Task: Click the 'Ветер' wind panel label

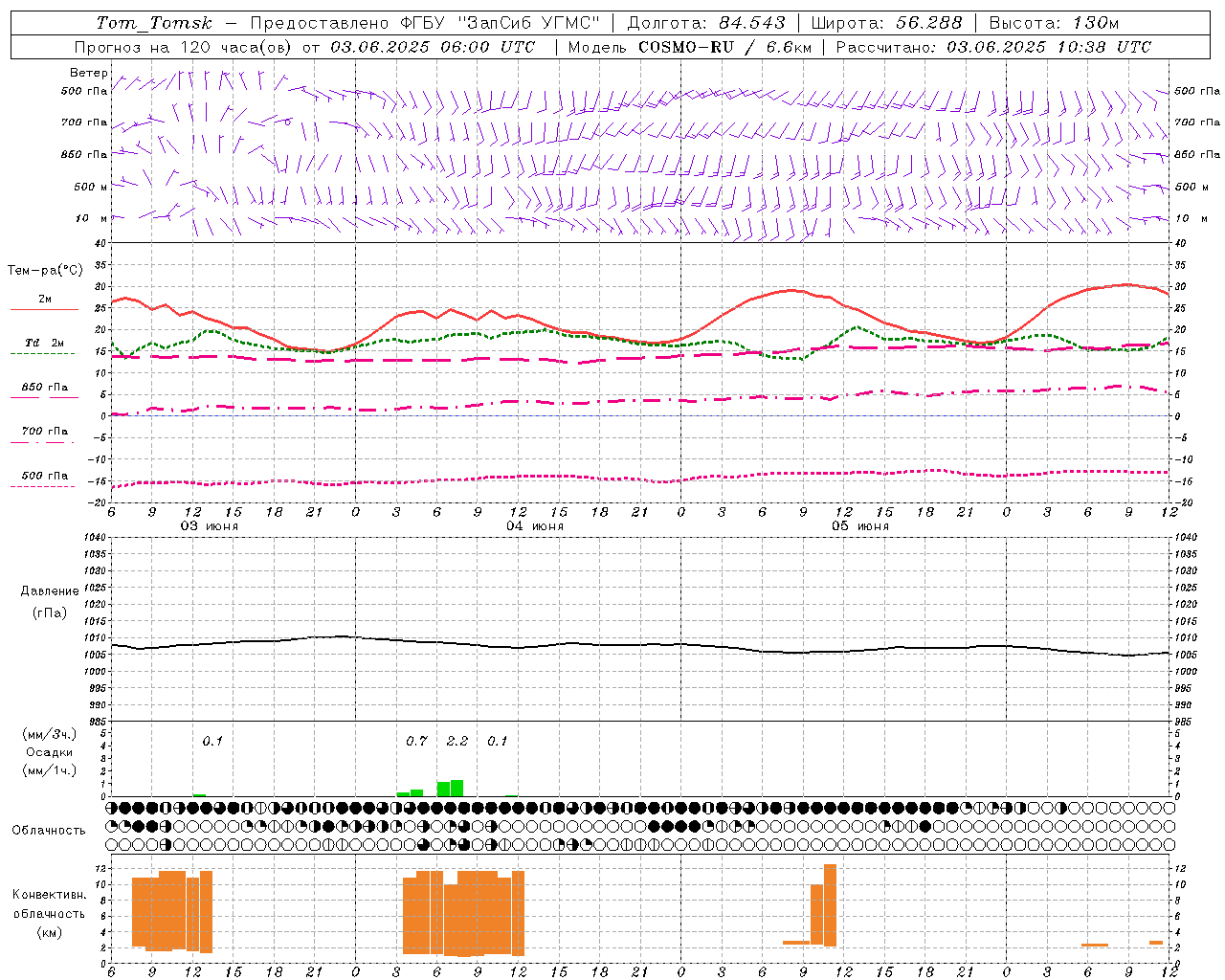Action: coord(89,73)
